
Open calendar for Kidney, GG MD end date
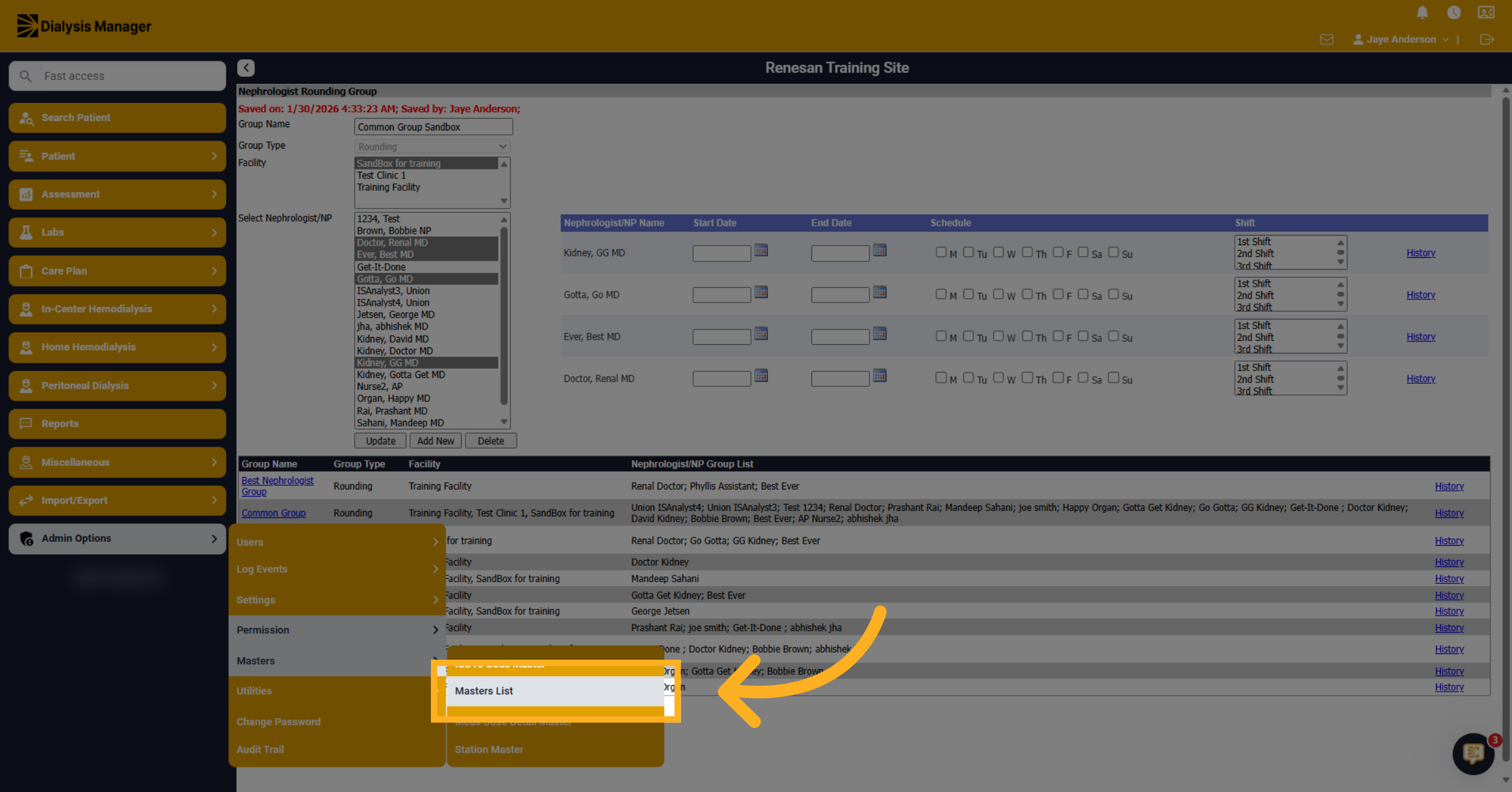[x=879, y=251]
